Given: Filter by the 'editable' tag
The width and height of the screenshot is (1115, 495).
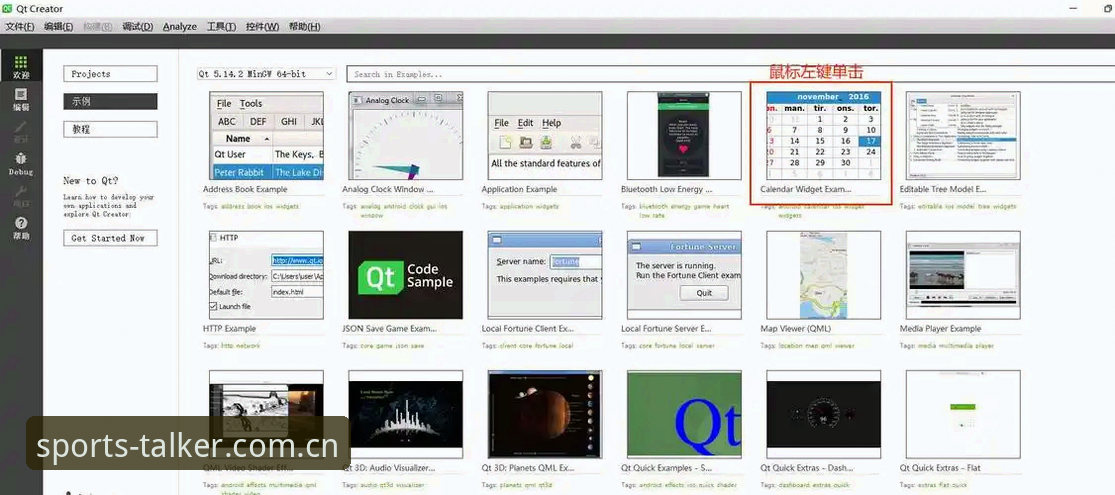Looking at the screenshot, I should click(932, 206).
